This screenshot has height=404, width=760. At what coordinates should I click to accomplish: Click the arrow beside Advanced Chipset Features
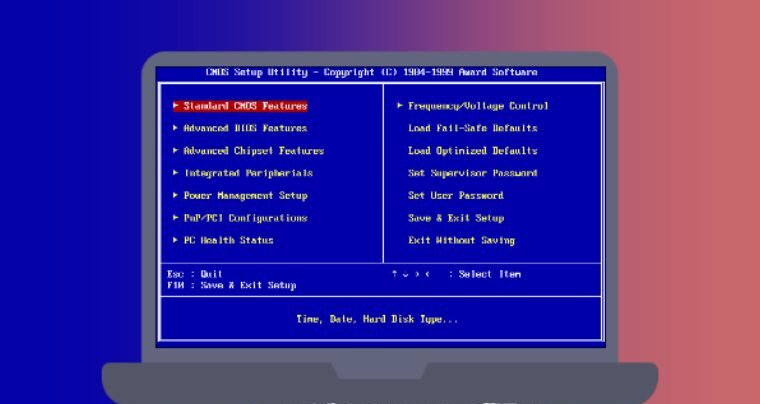click(x=175, y=151)
